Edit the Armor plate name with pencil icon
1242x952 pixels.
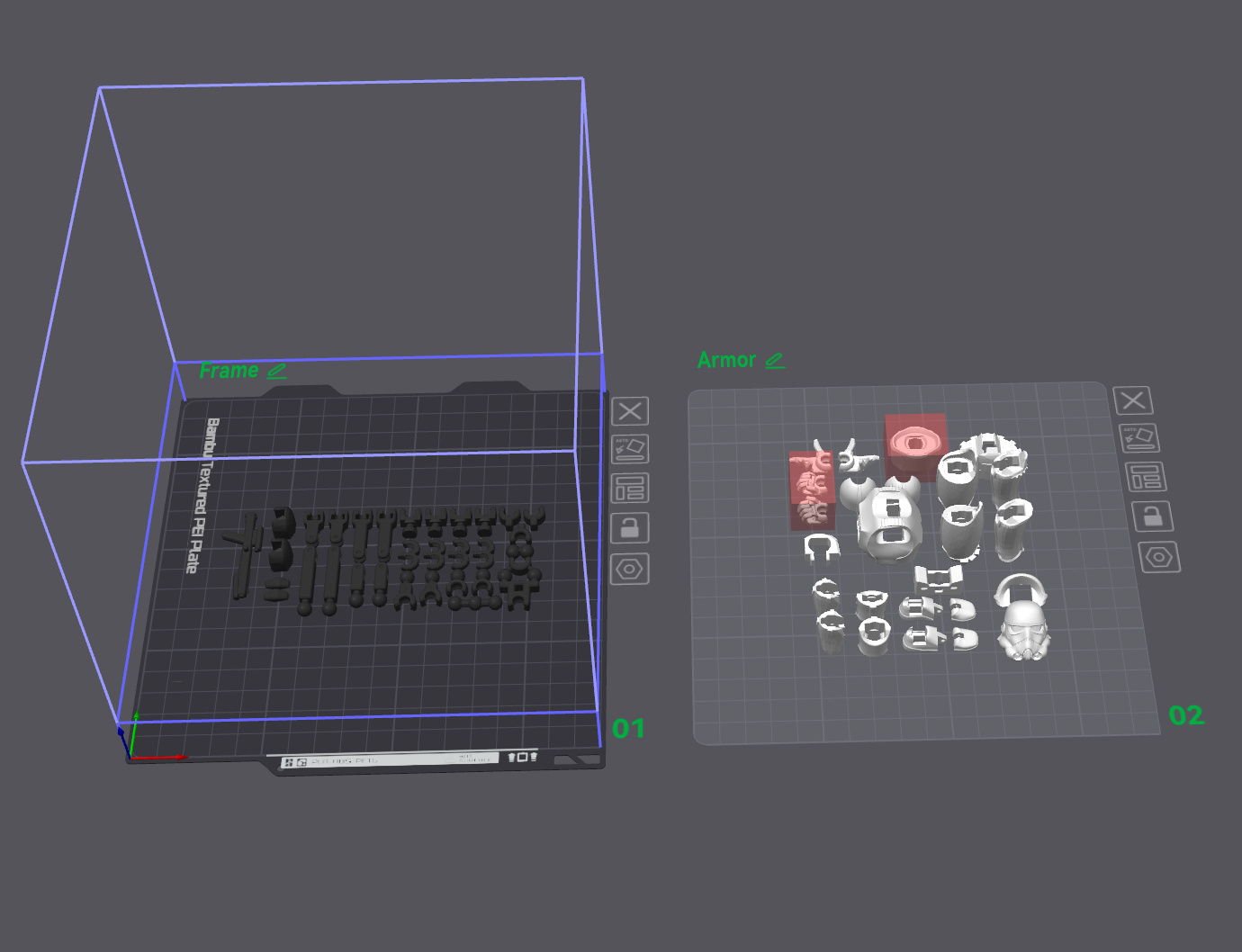pyautogui.click(x=775, y=361)
